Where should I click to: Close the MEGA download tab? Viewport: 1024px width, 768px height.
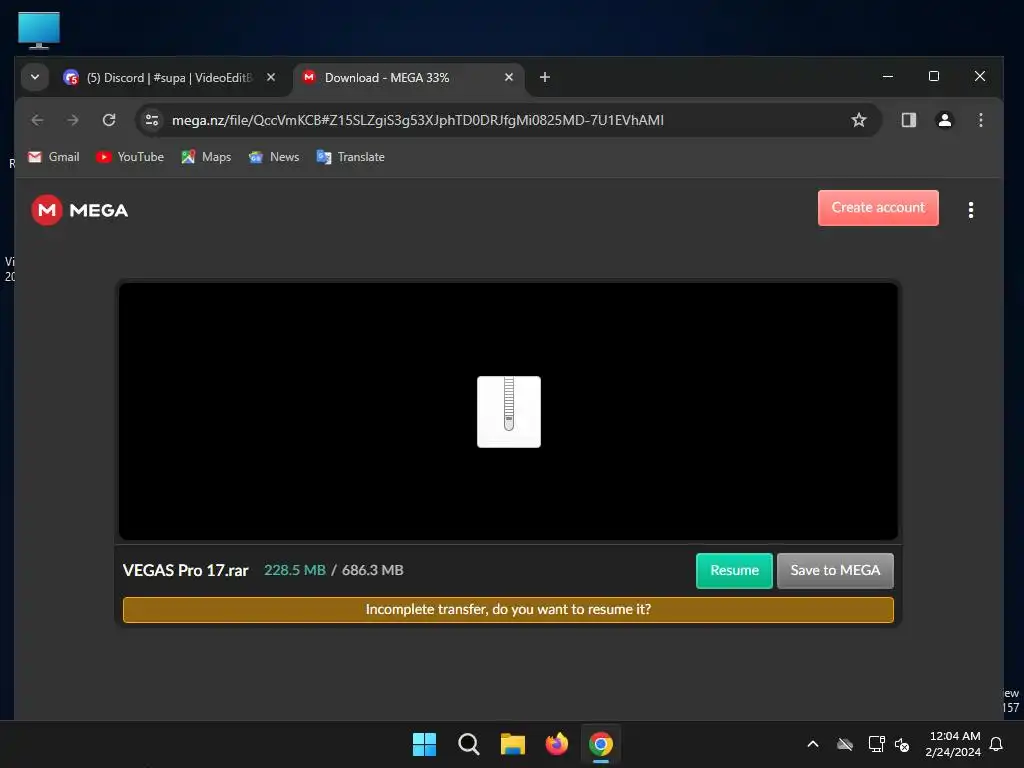coord(509,77)
